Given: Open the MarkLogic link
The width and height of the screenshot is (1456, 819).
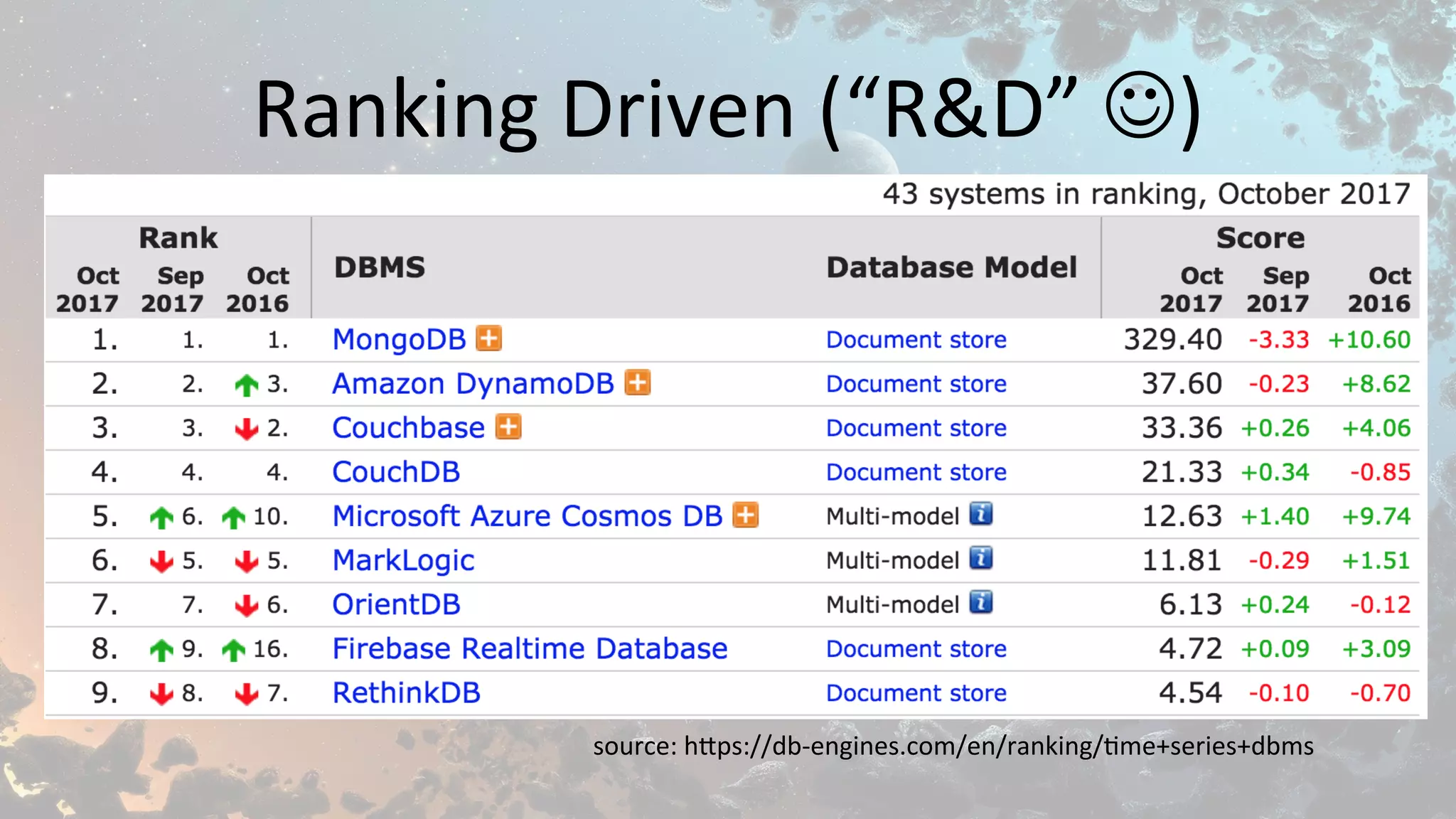Looking at the screenshot, I should point(404,561).
